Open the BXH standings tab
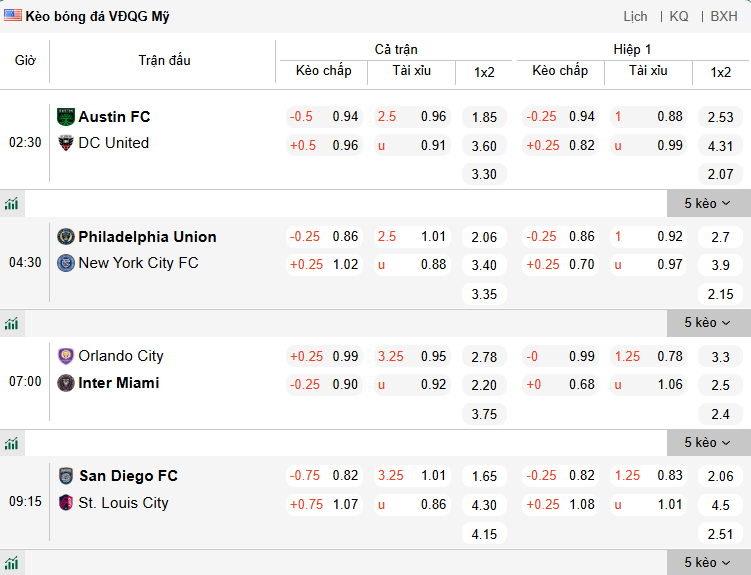The height and width of the screenshot is (575, 751). pyautogui.click(x=724, y=16)
